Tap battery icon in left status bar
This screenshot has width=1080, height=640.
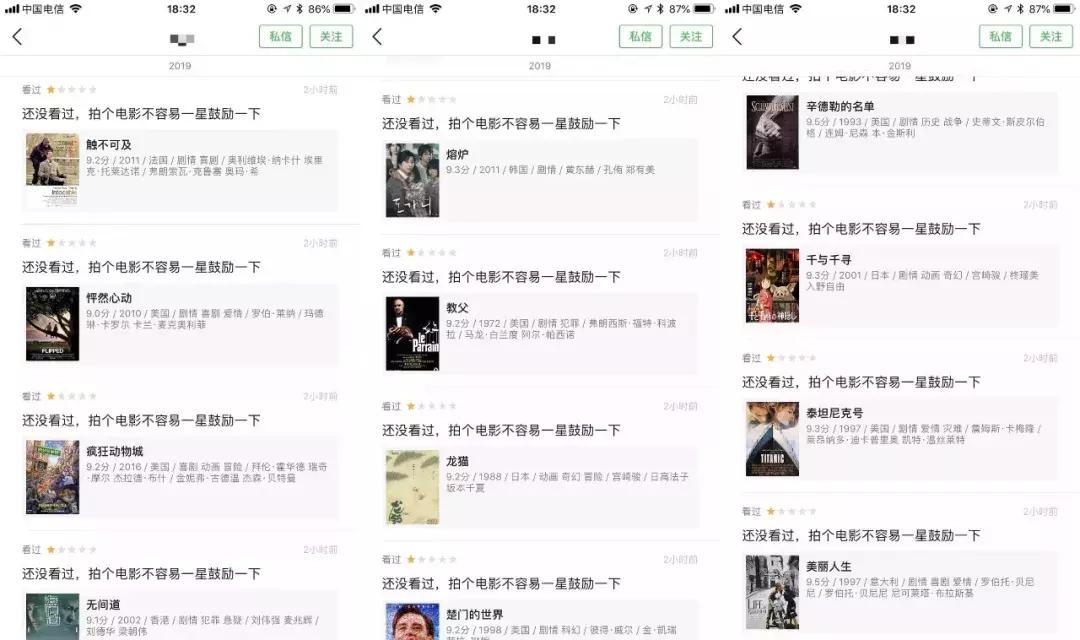tap(344, 9)
